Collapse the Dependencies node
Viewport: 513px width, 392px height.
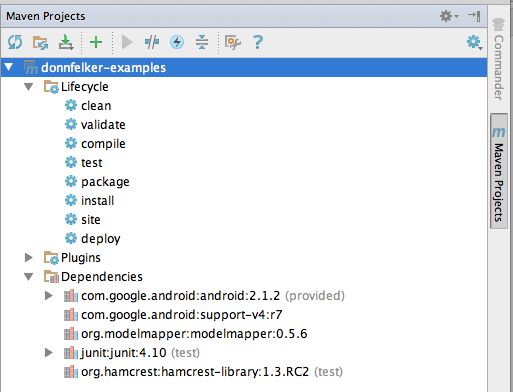click(29, 277)
